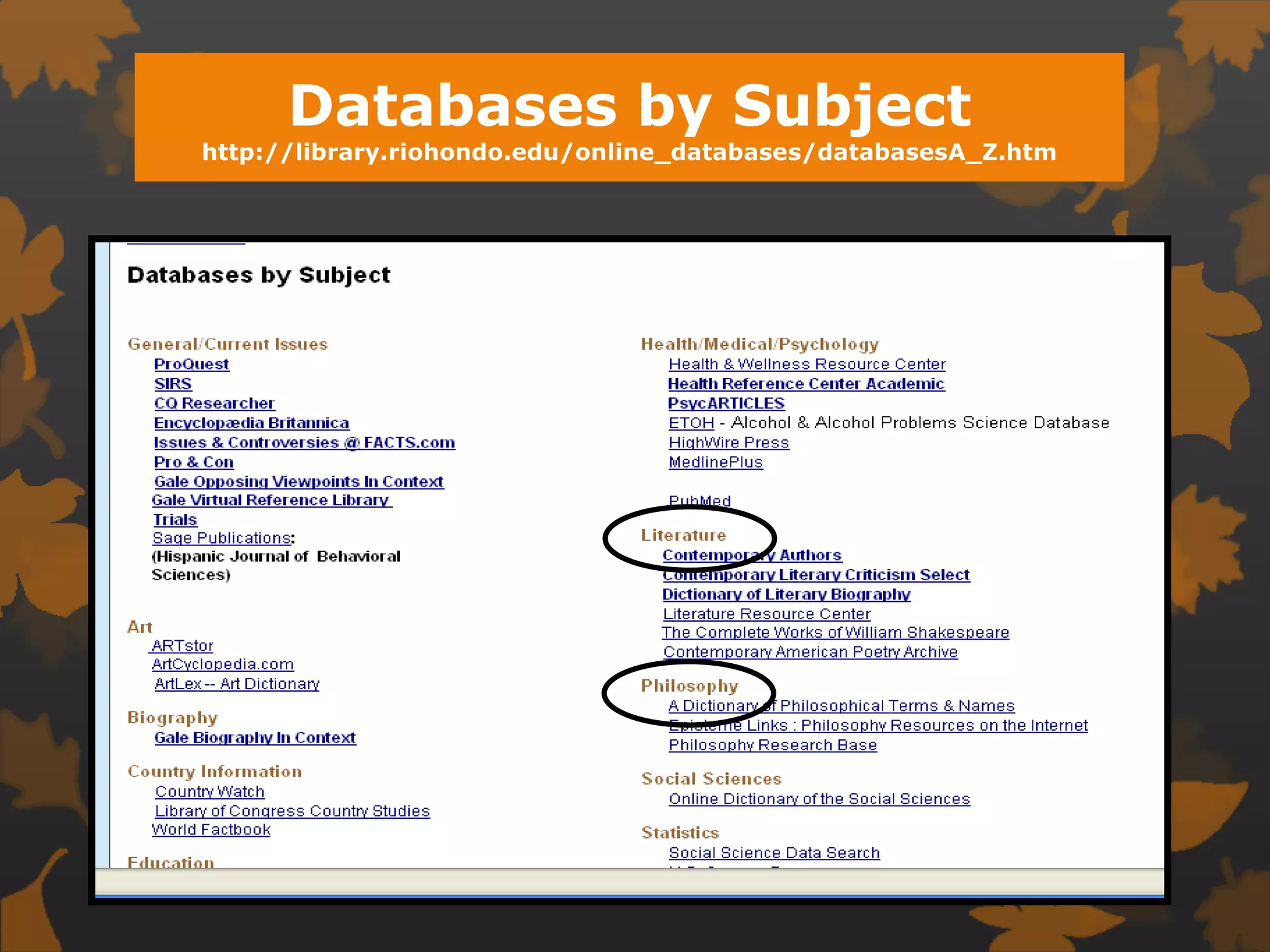Click the library.riohondo.edu URL in the slide title
Screen dimensions: 1270x952
coord(629,152)
